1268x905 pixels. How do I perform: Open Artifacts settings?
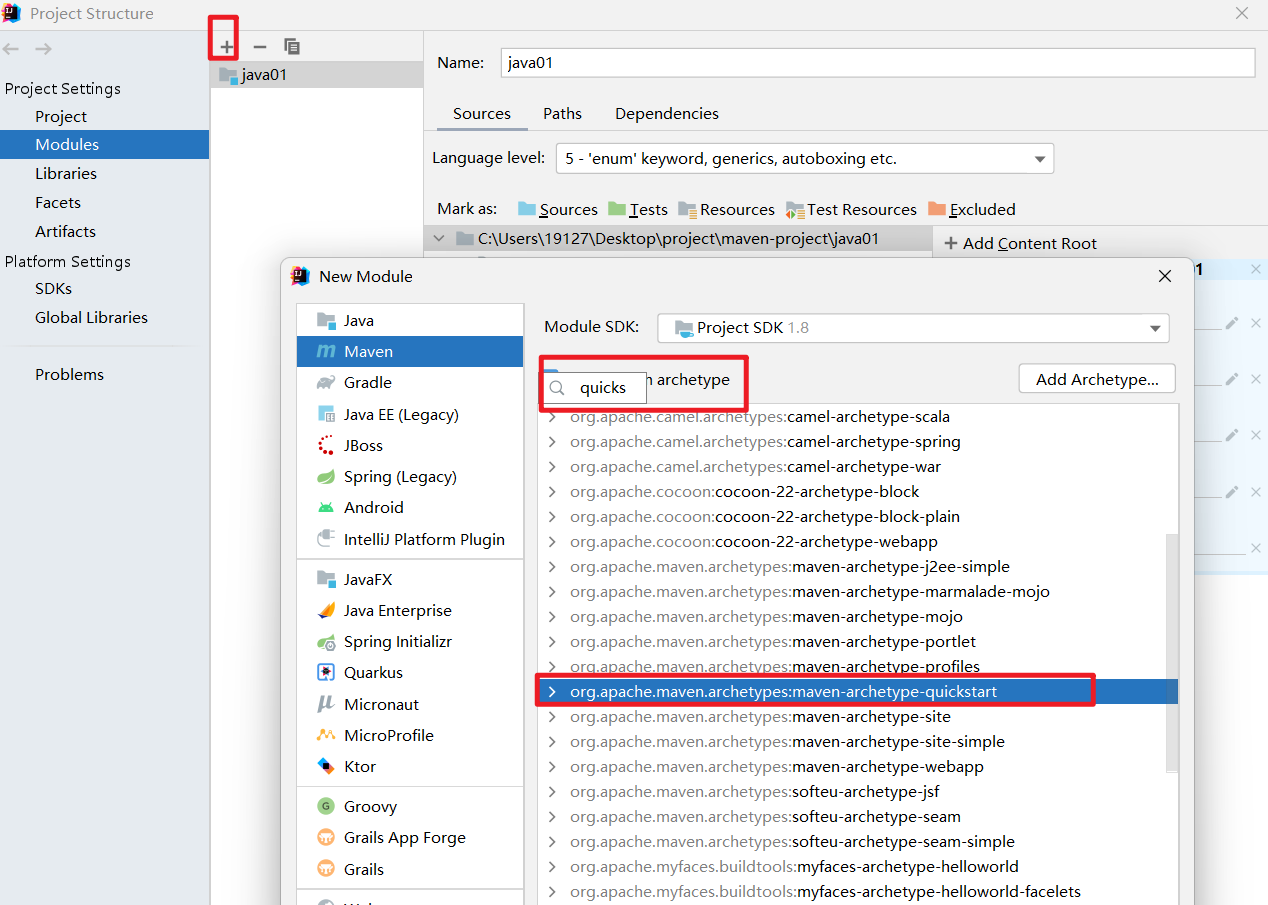pos(65,231)
